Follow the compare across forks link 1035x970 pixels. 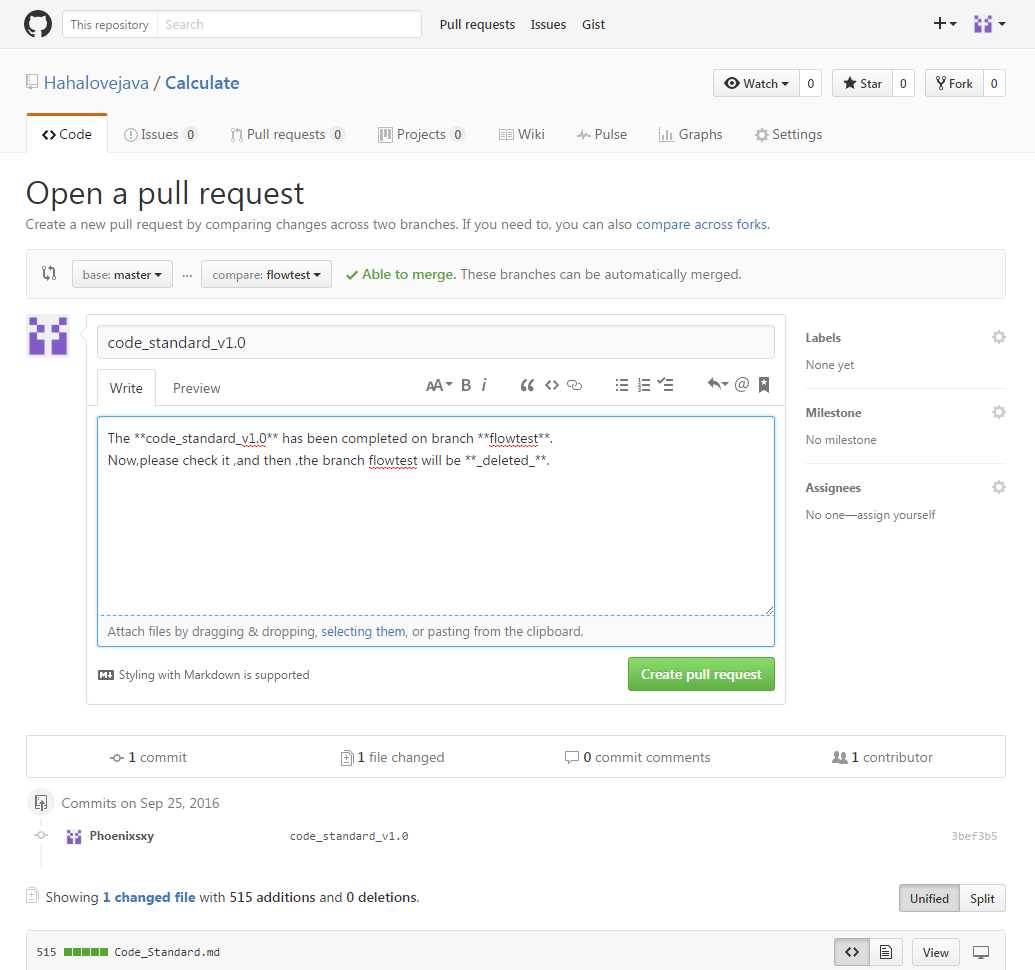pyautogui.click(x=702, y=224)
